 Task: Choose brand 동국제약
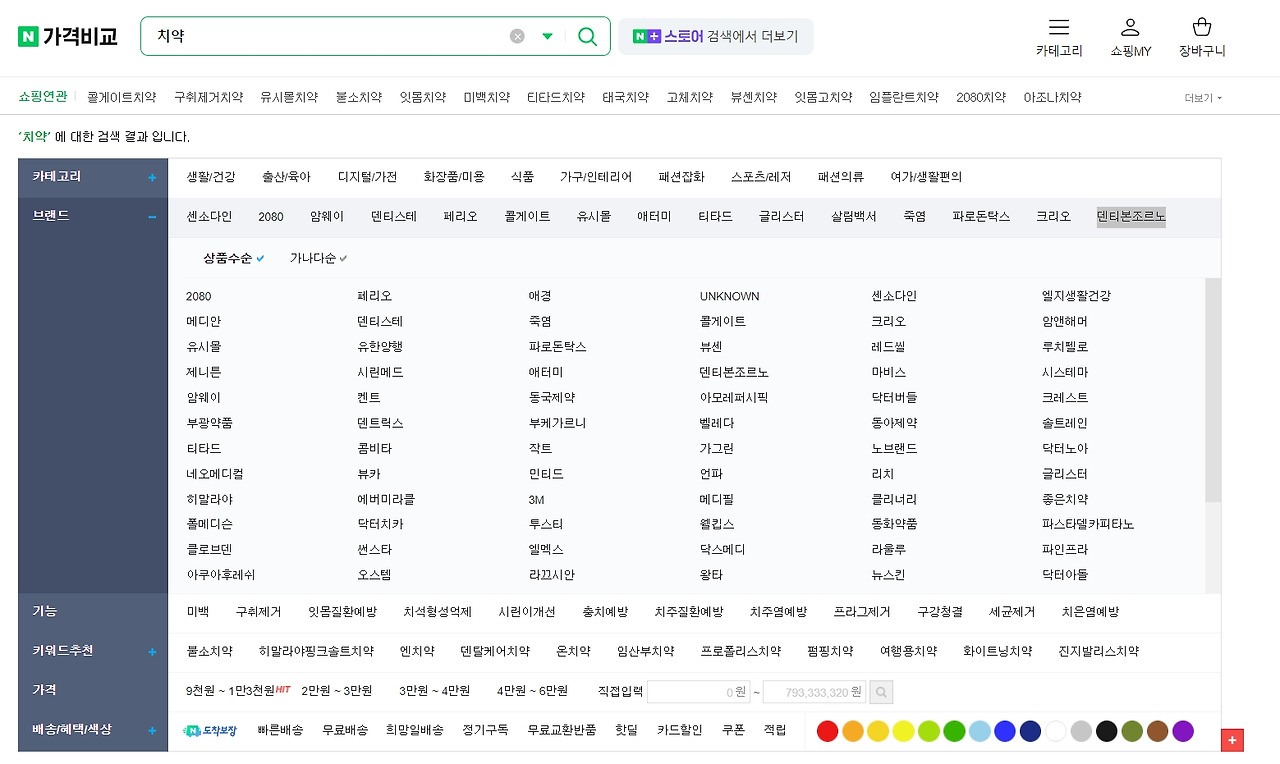click(x=552, y=397)
